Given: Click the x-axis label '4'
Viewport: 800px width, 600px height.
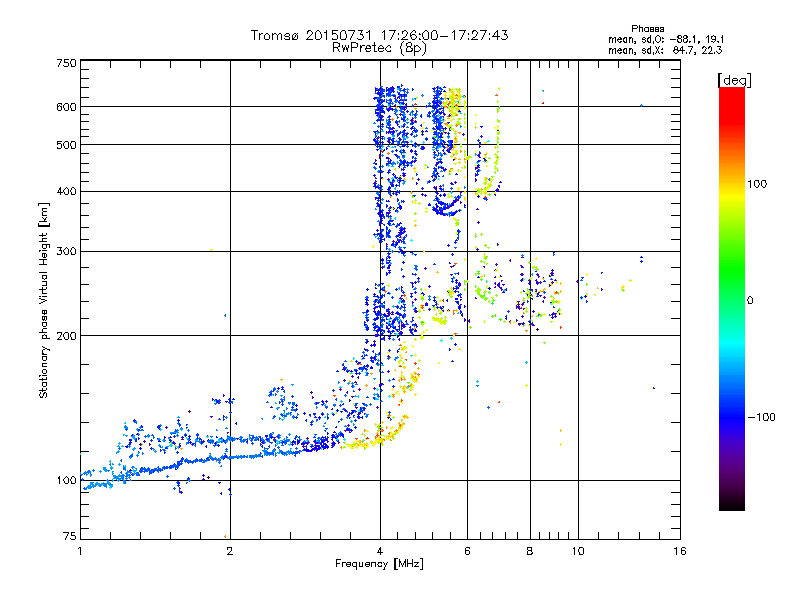Looking at the screenshot, I should [x=380, y=551].
